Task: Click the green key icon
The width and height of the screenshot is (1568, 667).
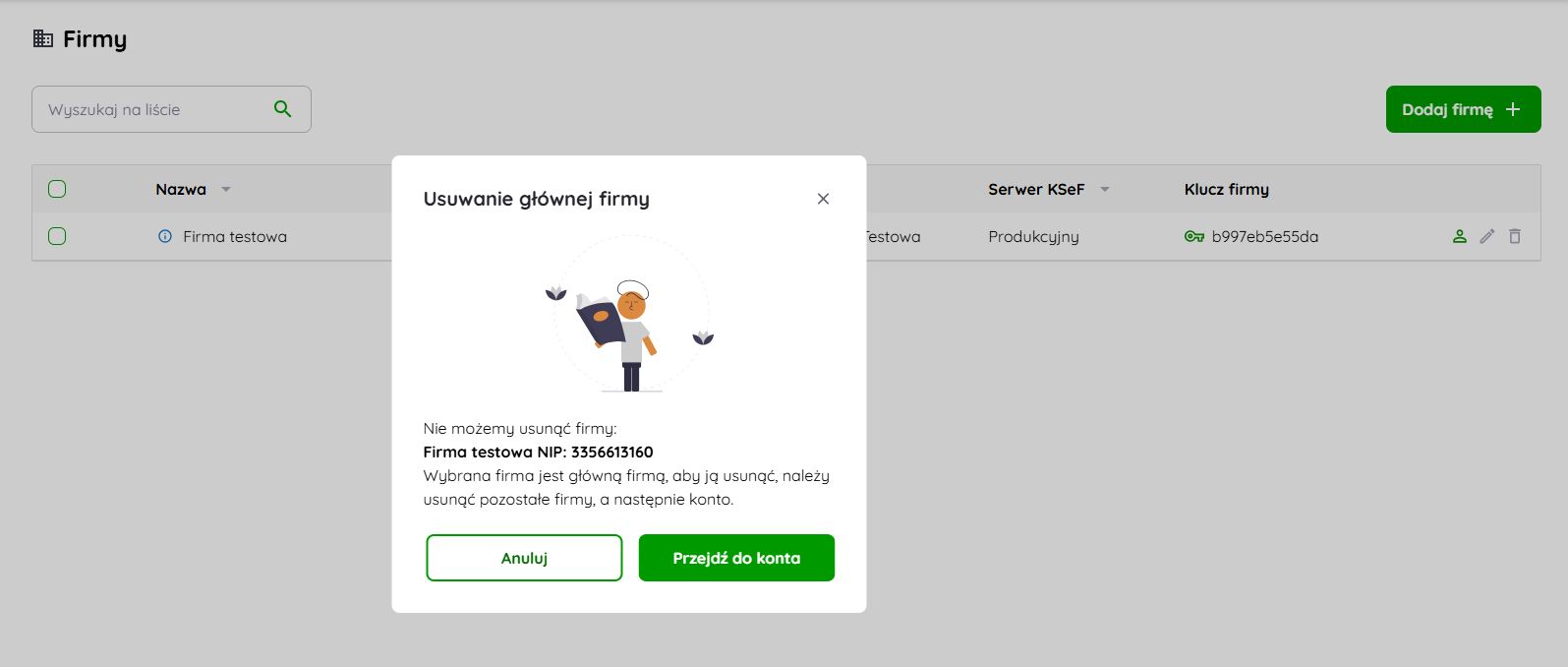Action: point(1194,236)
